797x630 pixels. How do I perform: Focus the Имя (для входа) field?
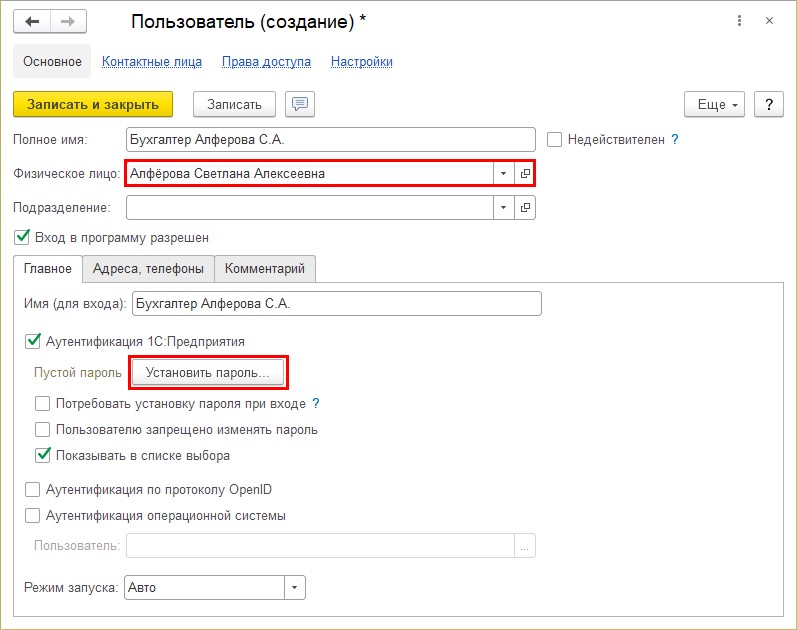pyautogui.click(x=336, y=304)
